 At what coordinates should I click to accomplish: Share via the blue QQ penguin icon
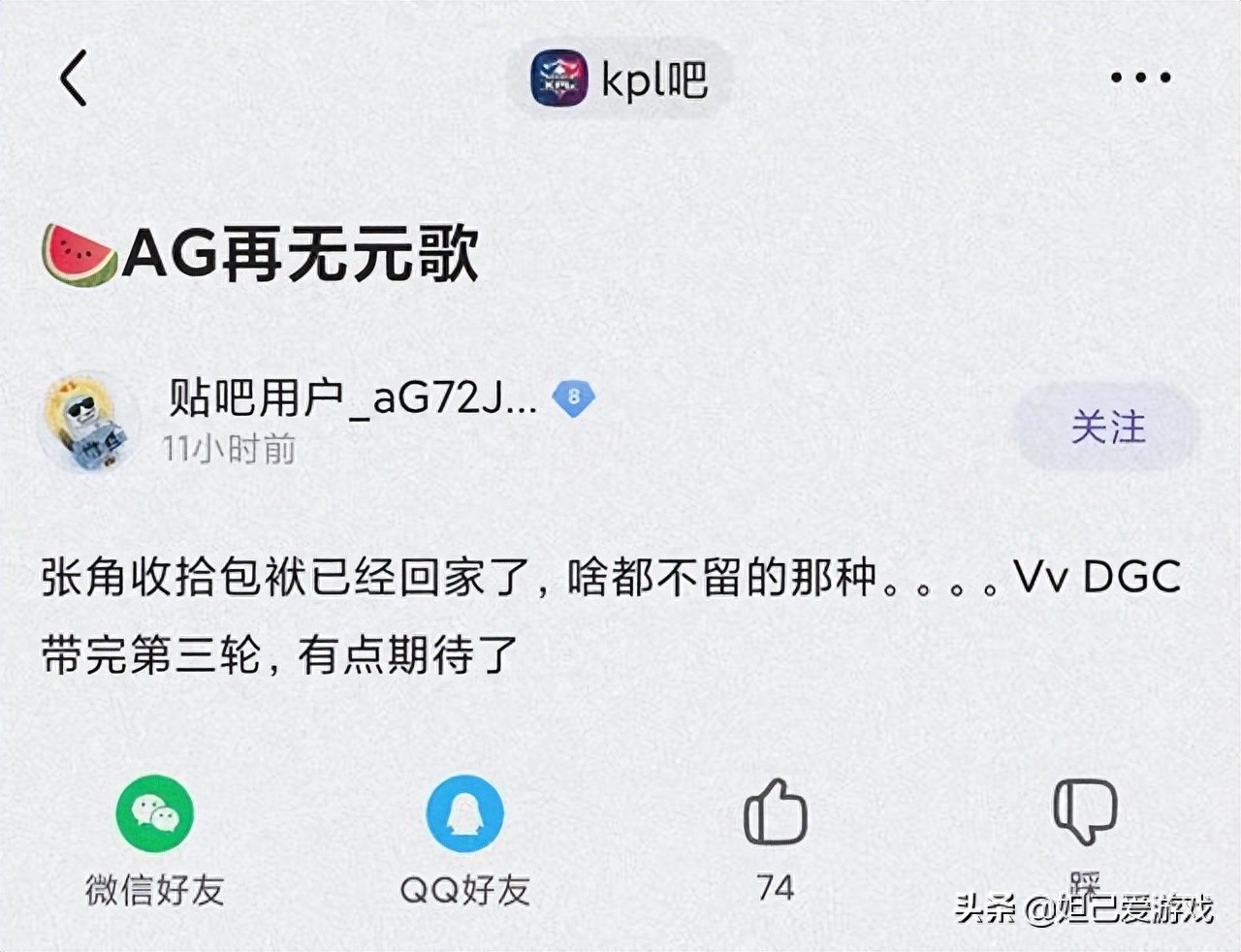point(465,813)
